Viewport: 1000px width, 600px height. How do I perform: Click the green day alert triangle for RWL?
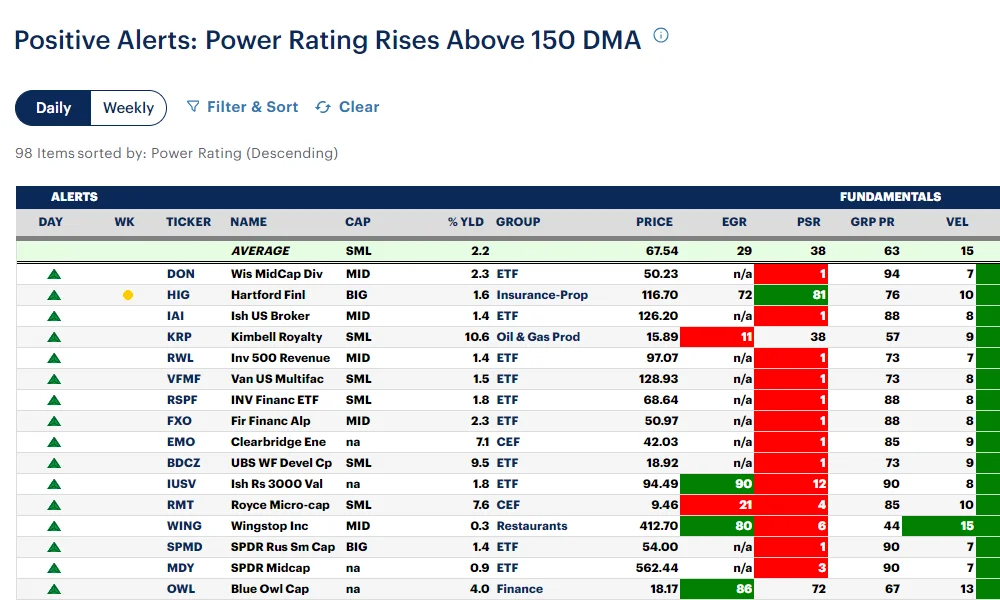click(54, 358)
